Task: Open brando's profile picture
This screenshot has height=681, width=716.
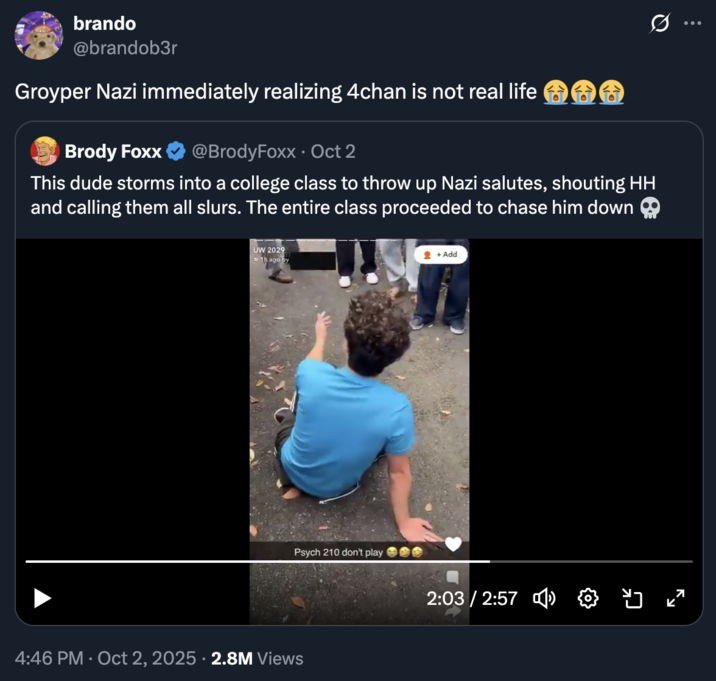Action: click(39, 35)
